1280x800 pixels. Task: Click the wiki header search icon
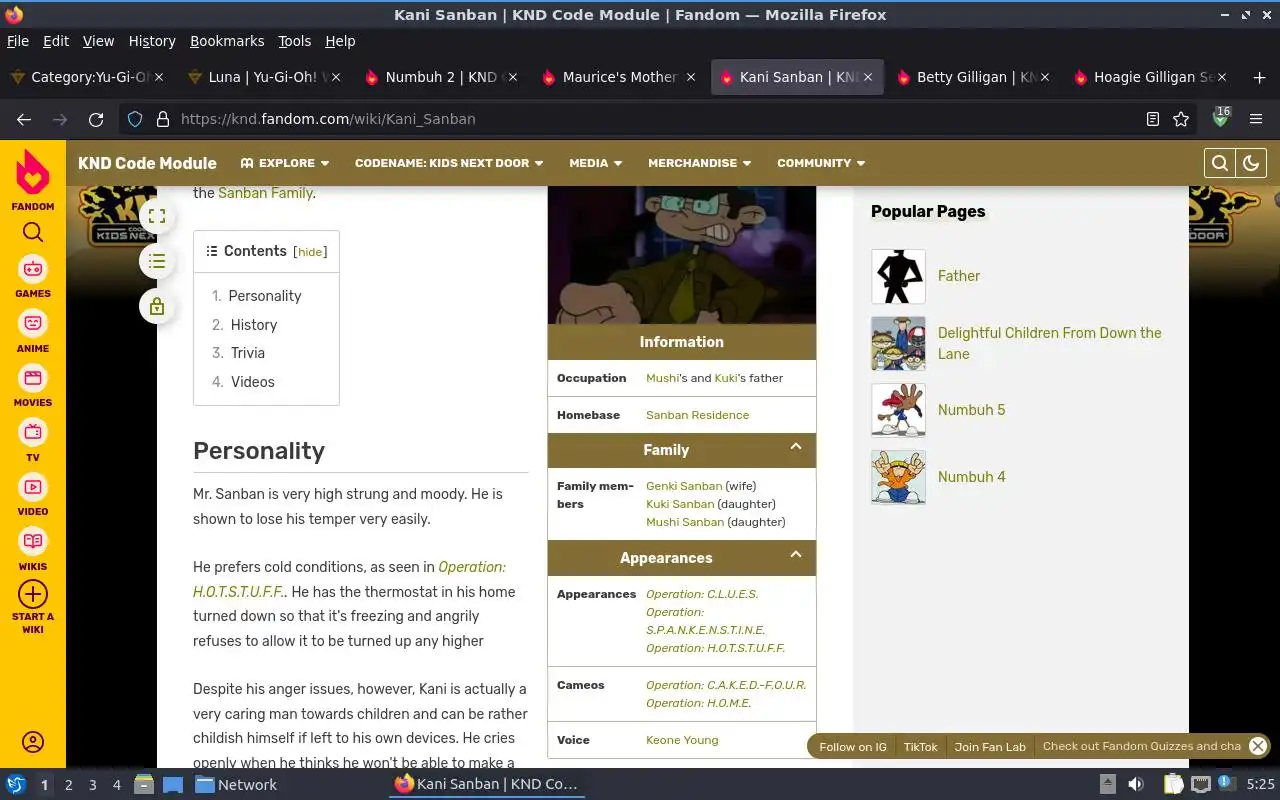point(1220,163)
